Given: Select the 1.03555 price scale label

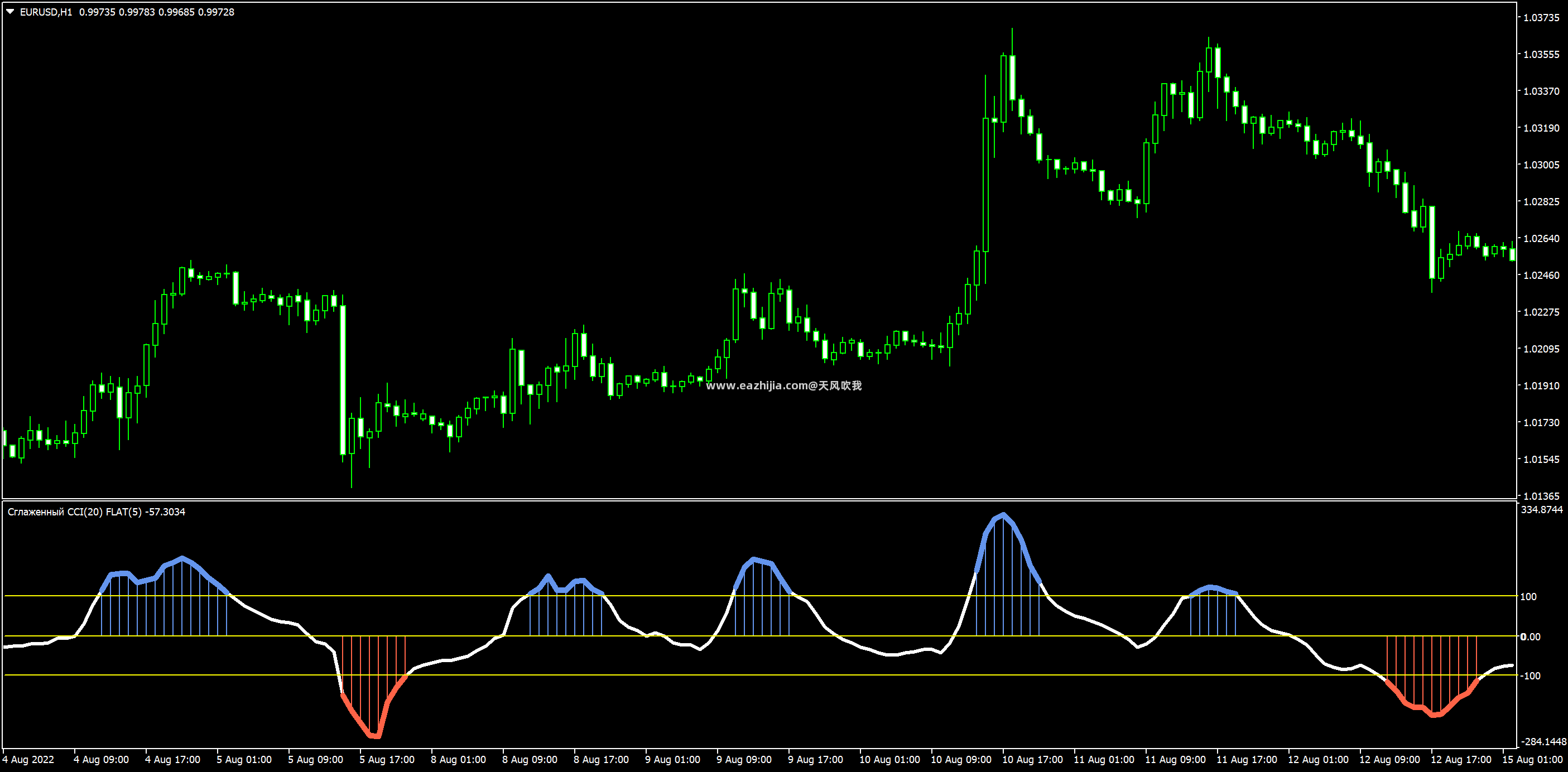Looking at the screenshot, I should (x=1541, y=54).
